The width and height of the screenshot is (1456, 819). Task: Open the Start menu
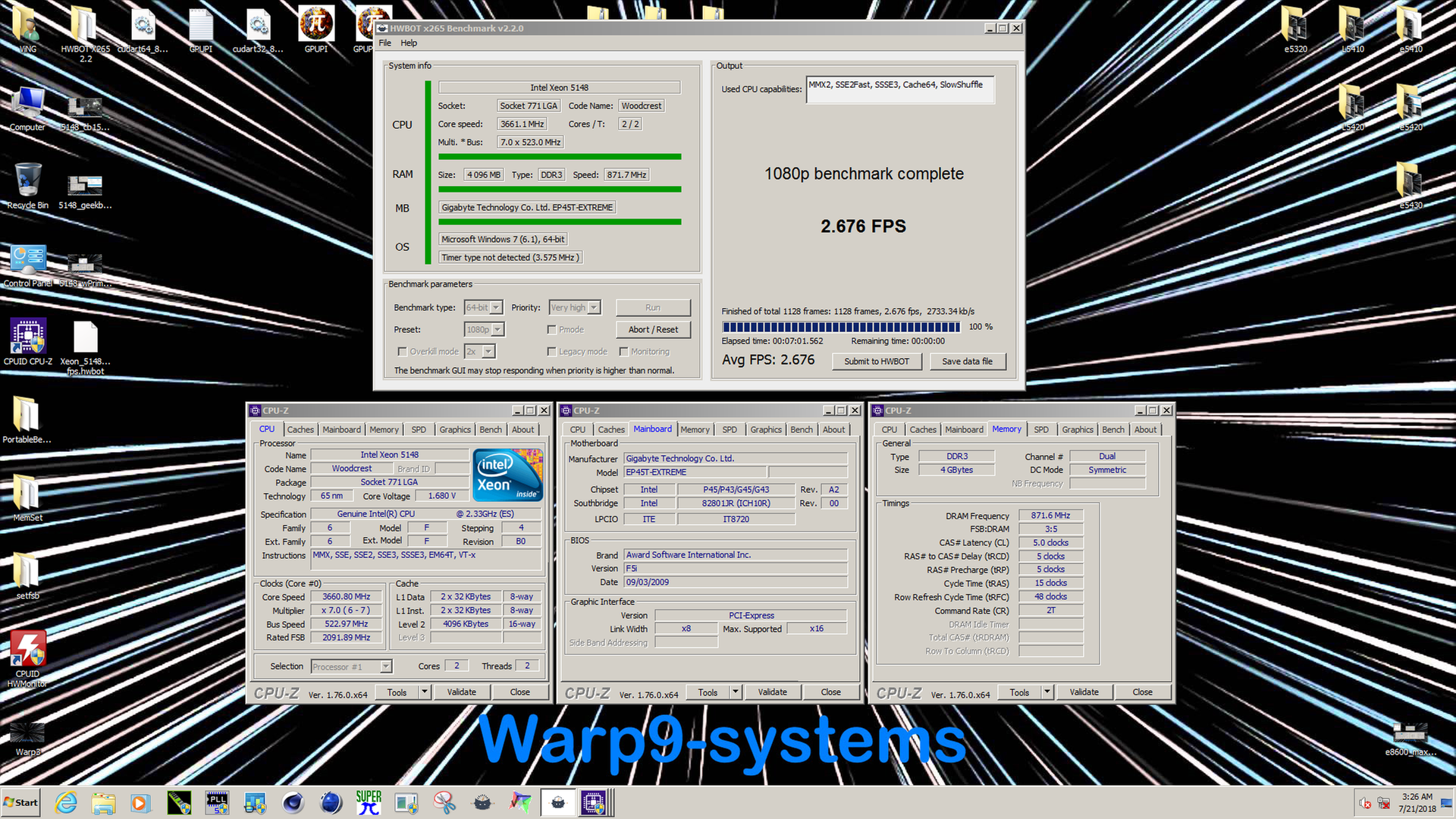pos(21,802)
